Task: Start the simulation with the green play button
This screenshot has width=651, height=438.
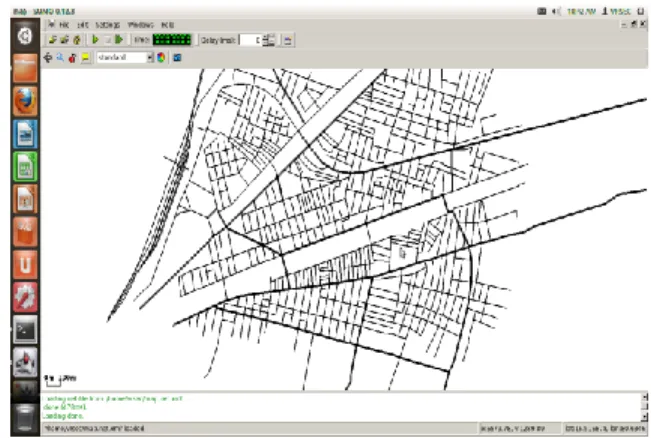Action: 95,39
